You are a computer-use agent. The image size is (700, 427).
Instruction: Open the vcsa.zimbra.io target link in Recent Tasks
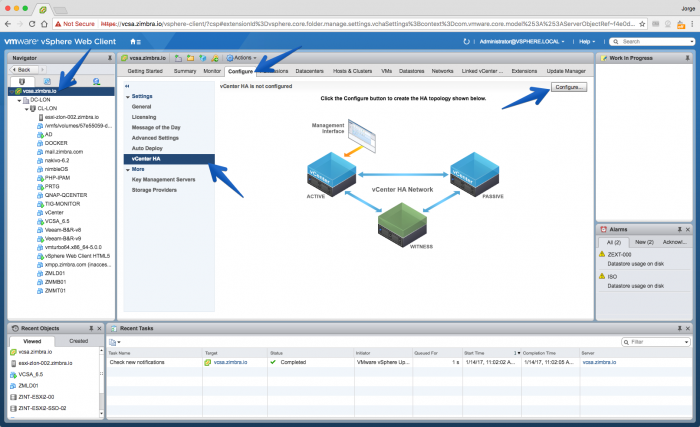pyautogui.click(x=230, y=362)
